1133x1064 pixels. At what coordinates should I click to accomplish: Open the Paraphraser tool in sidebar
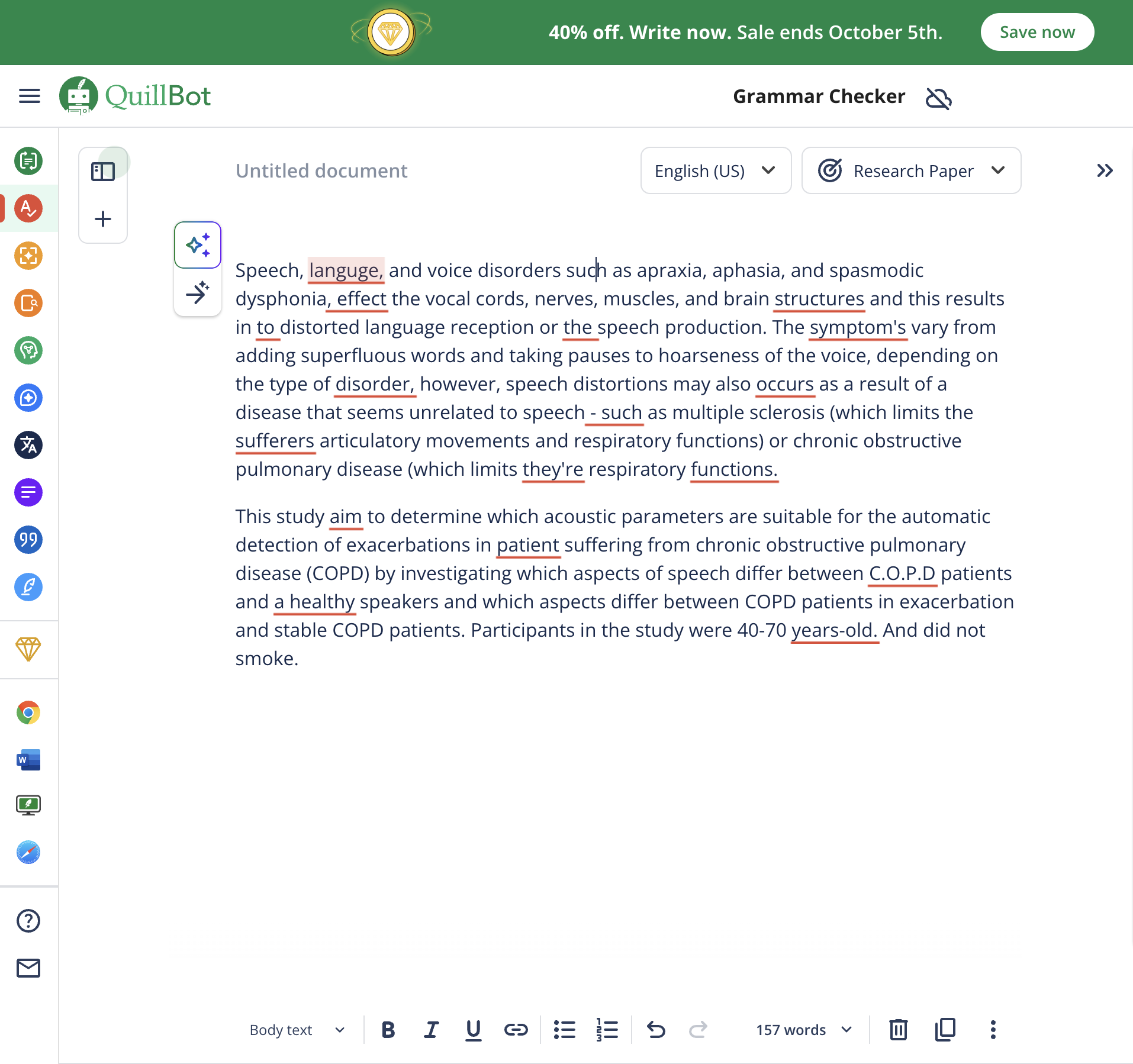28,161
